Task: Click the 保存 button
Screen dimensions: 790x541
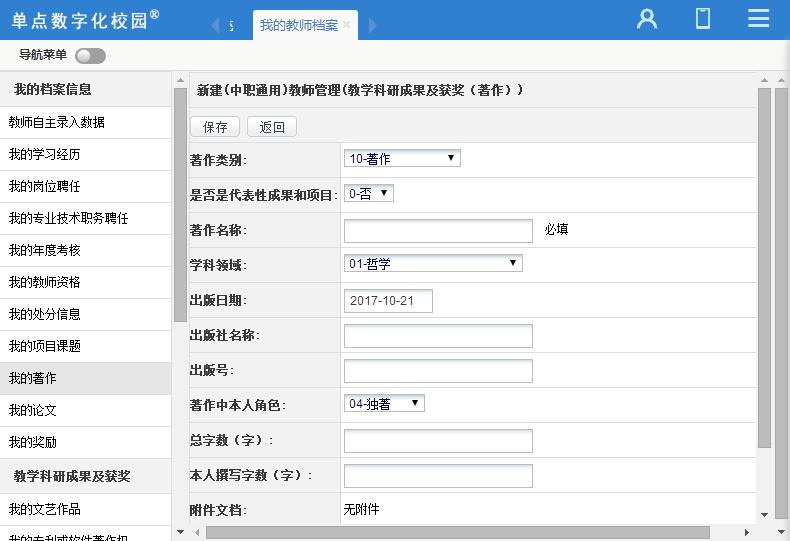Action: click(x=215, y=127)
